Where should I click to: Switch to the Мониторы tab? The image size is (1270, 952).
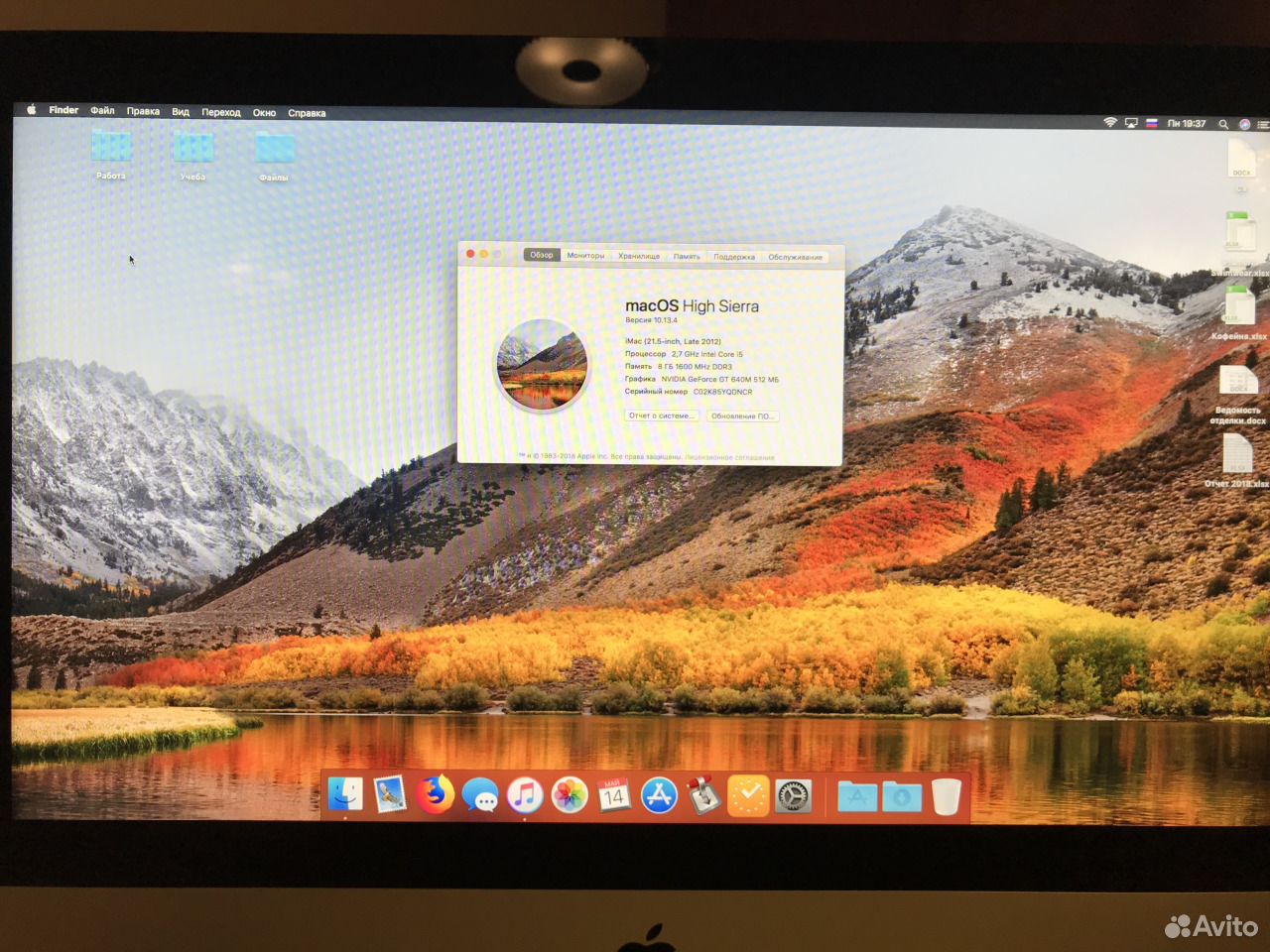[x=585, y=256]
